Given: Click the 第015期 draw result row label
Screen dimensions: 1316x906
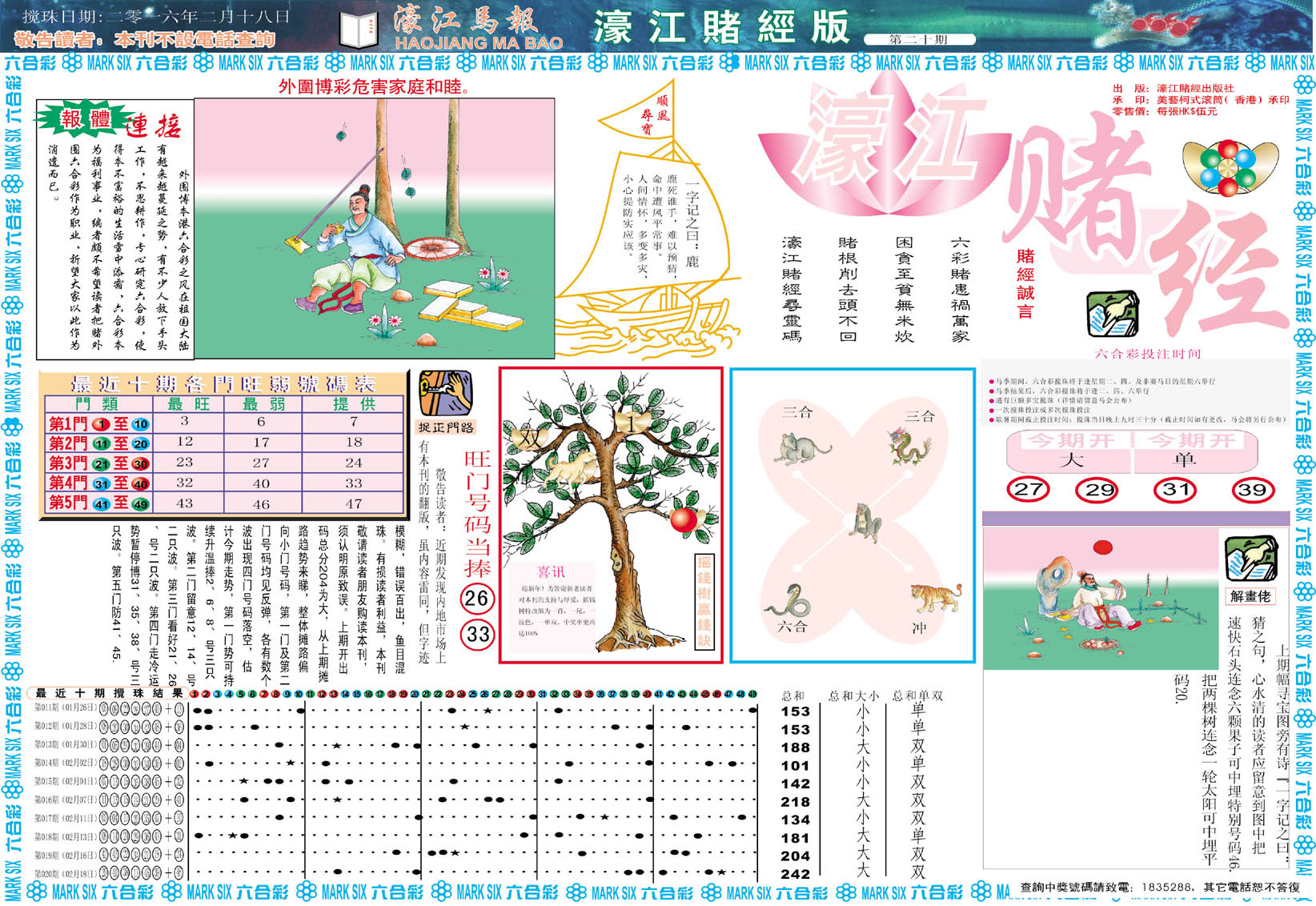Looking at the screenshot, I should pyautogui.click(x=65, y=781).
